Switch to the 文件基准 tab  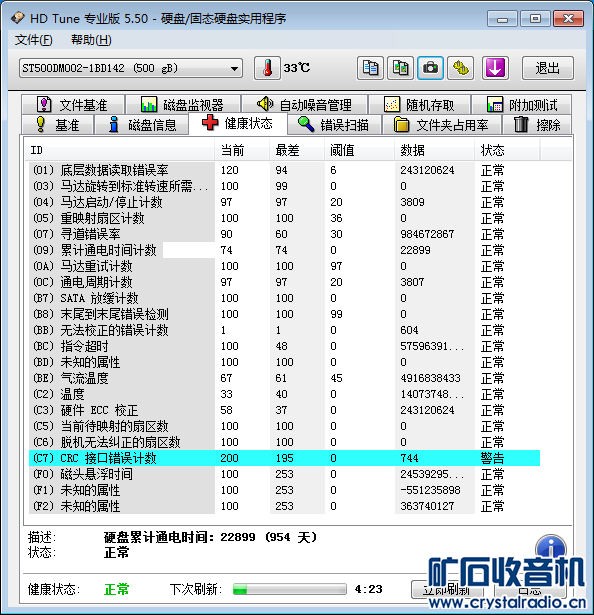(73, 104)
